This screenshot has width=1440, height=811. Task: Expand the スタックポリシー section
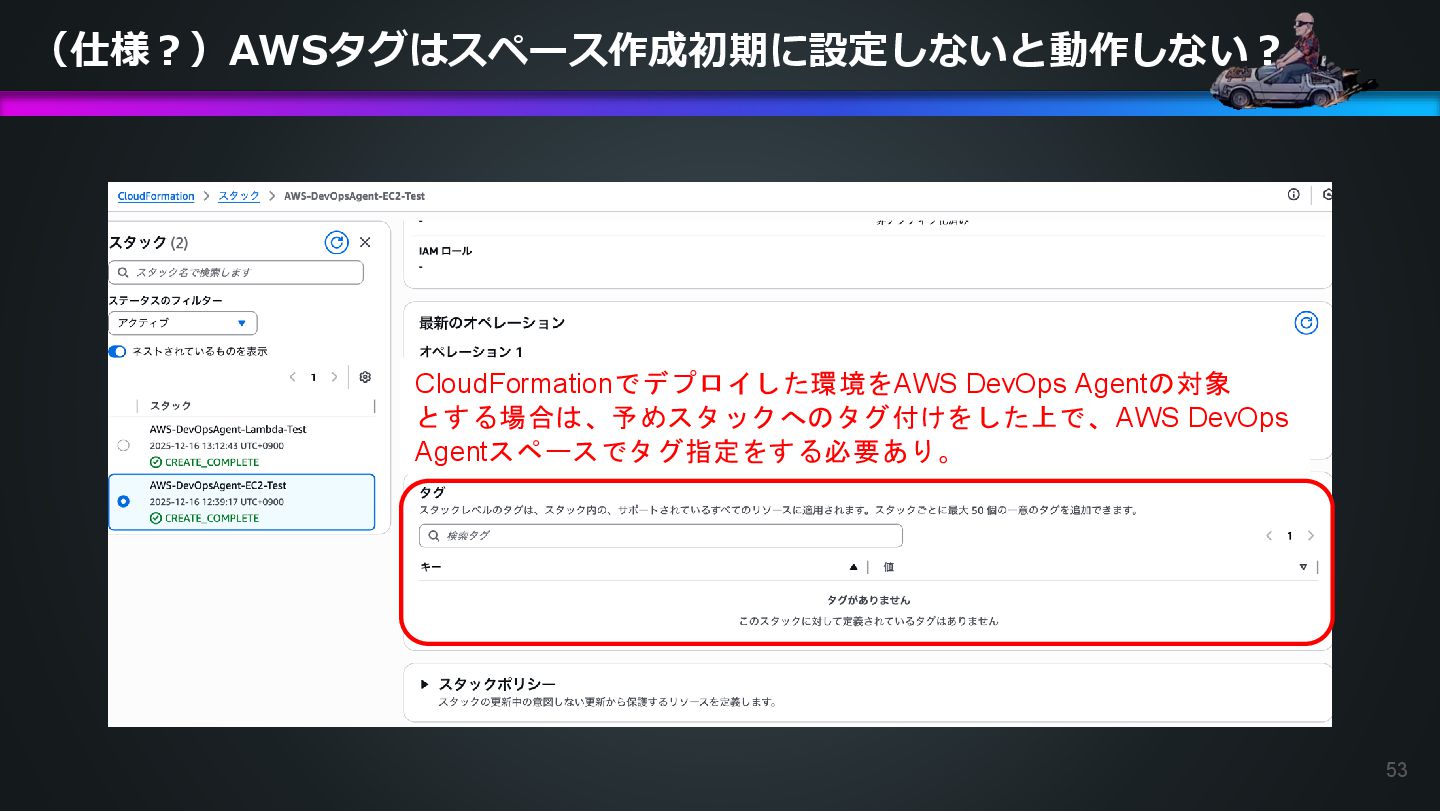click(425, 684)
